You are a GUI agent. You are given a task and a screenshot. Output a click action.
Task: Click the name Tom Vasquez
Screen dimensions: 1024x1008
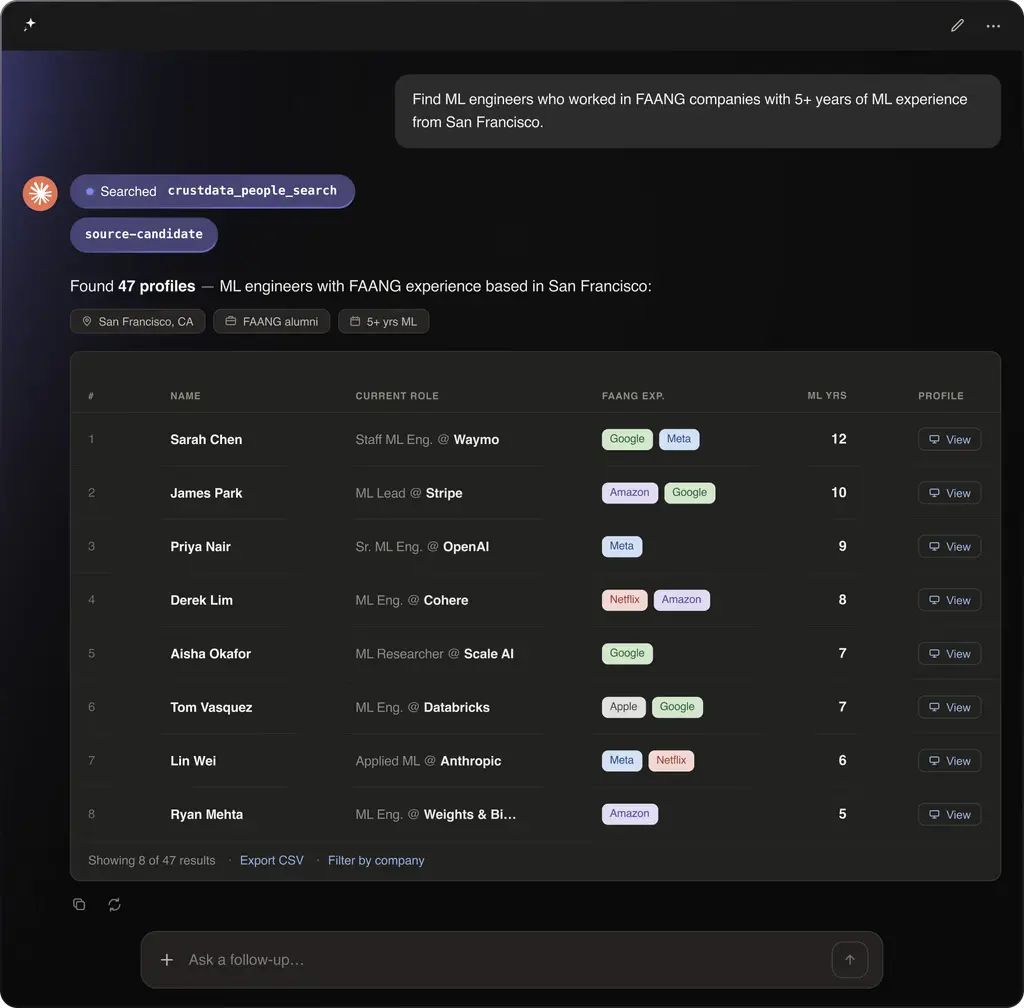click(x=211, y=707)
